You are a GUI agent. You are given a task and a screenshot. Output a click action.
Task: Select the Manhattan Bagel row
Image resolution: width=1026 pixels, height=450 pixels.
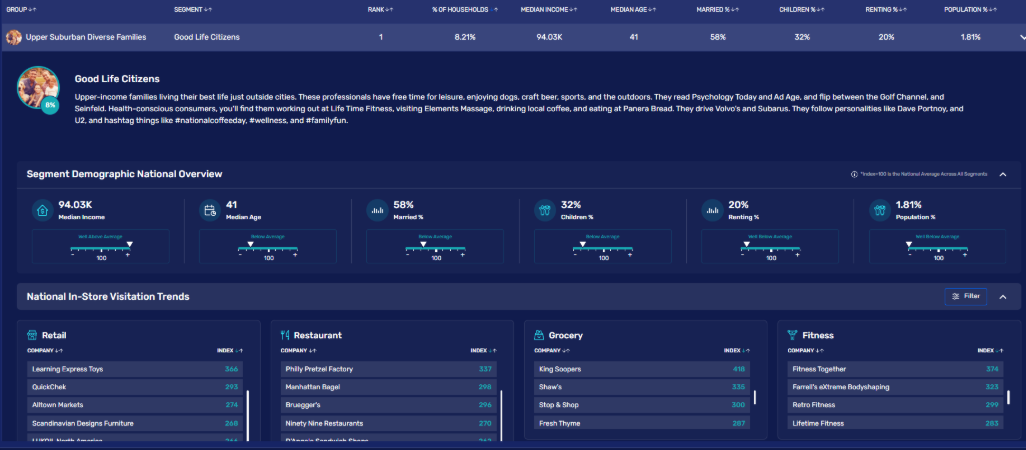pos(388,387)
